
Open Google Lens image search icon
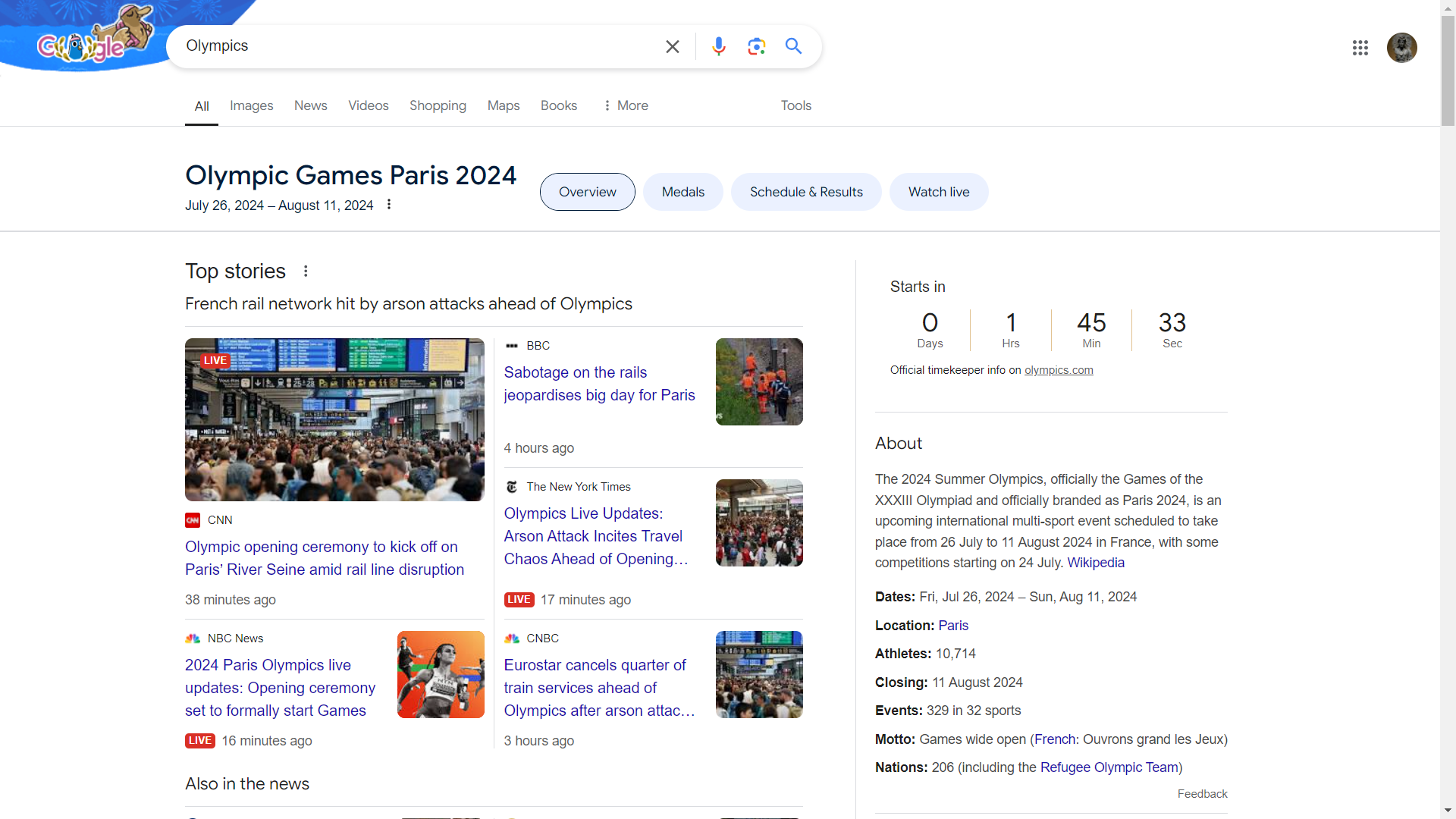pos(756,47)
